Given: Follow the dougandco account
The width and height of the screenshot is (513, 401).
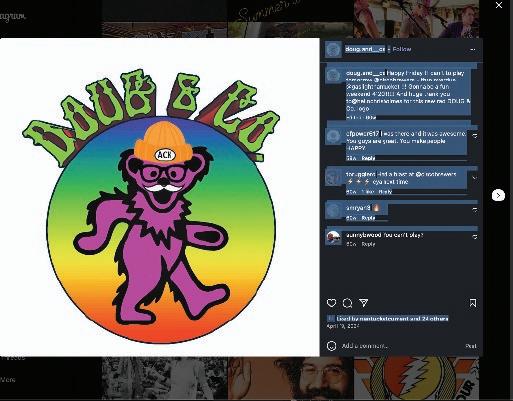Looking at the screenshot, I should tap(402, 49).
